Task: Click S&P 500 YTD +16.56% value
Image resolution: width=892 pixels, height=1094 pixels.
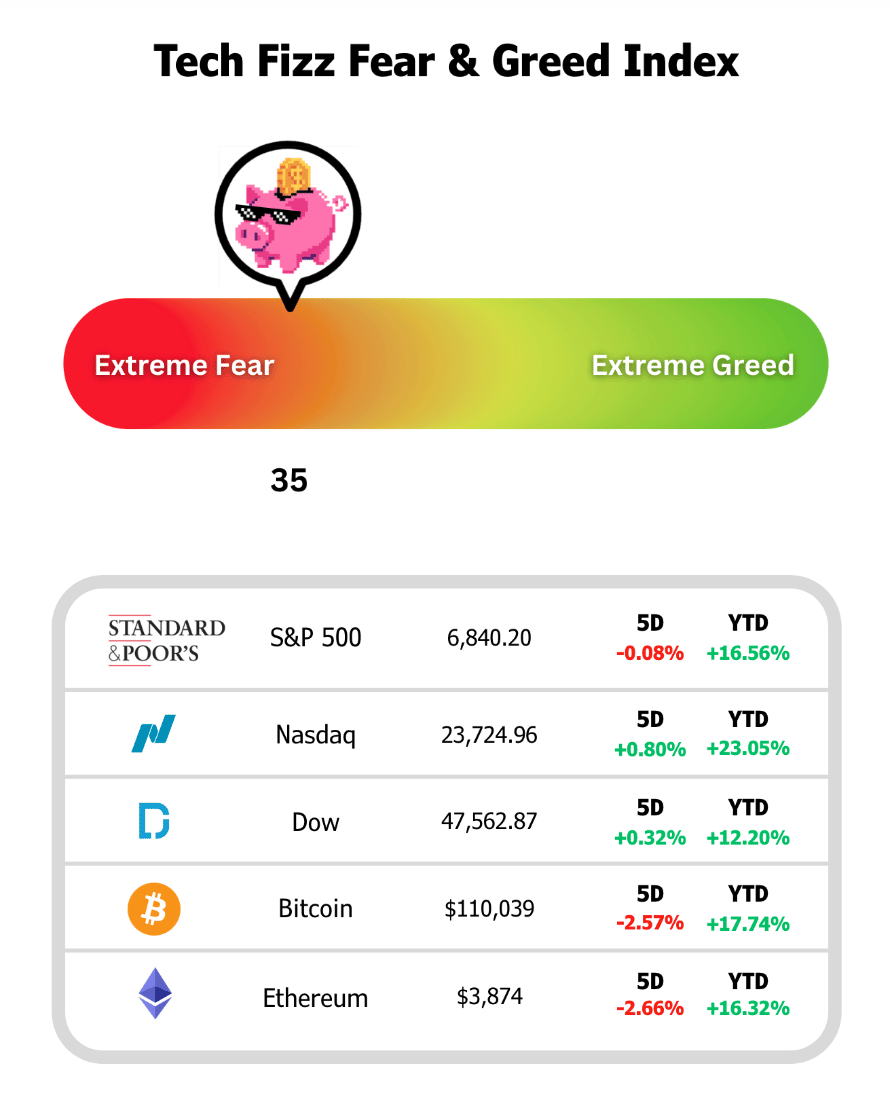Action: [x=748, y=654]
